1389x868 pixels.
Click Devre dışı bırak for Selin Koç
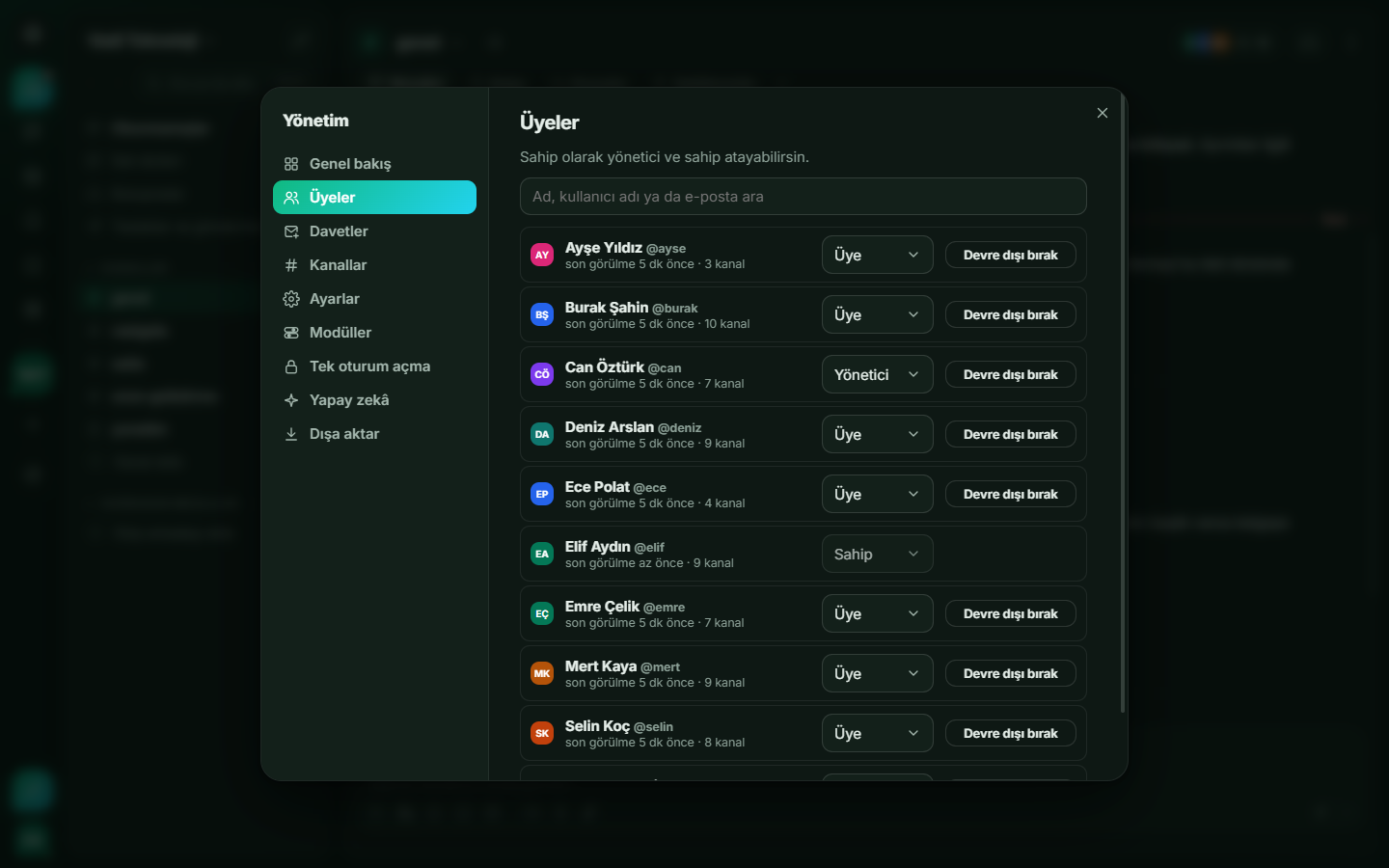[1011, 733]
